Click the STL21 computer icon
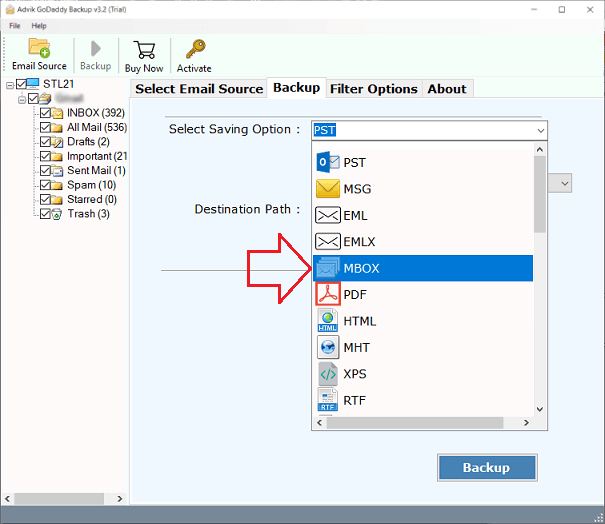 33,83
